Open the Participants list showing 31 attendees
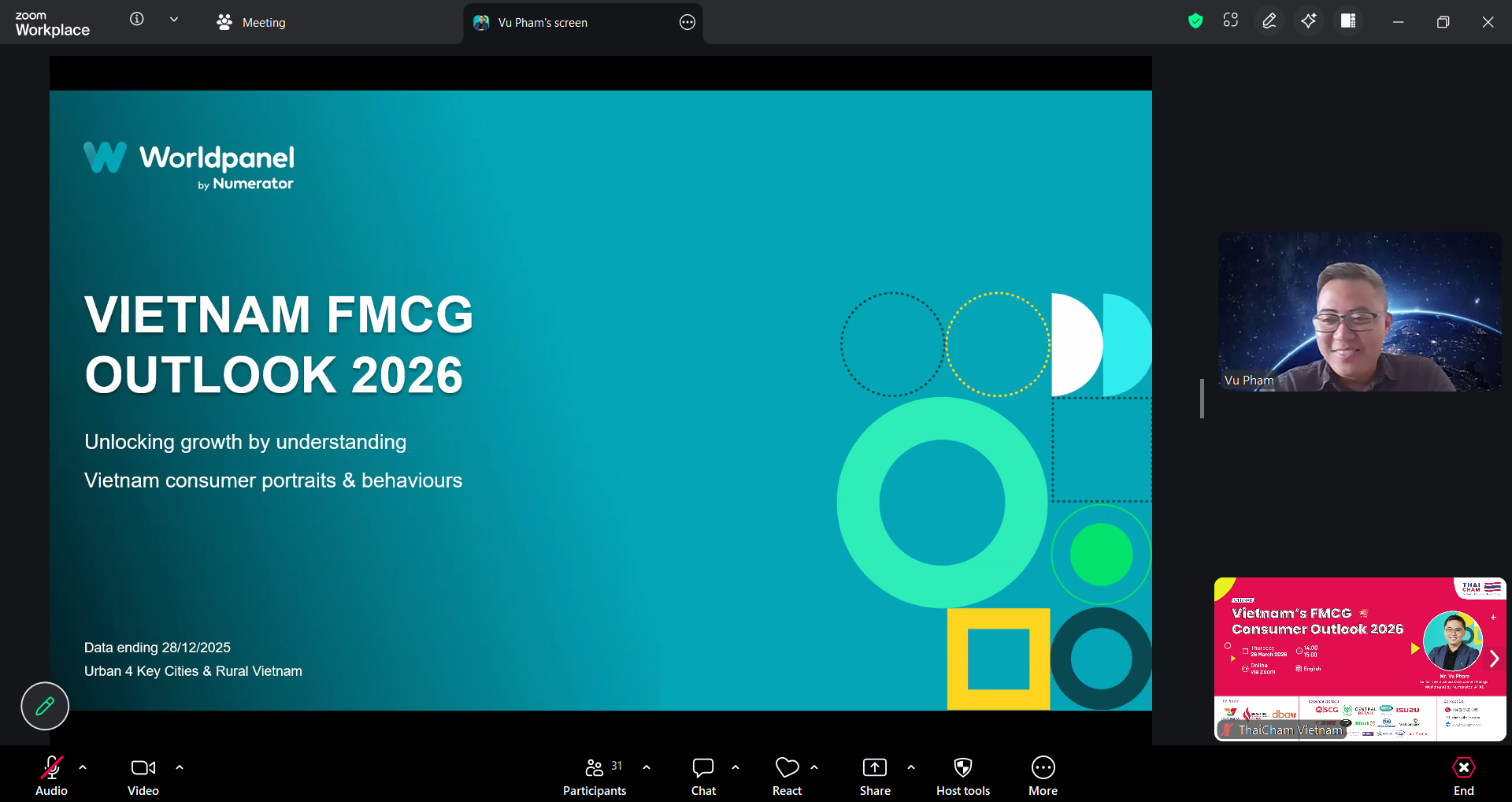The width and height of the screenshot is (1512, 802). [x=595, y=774]
